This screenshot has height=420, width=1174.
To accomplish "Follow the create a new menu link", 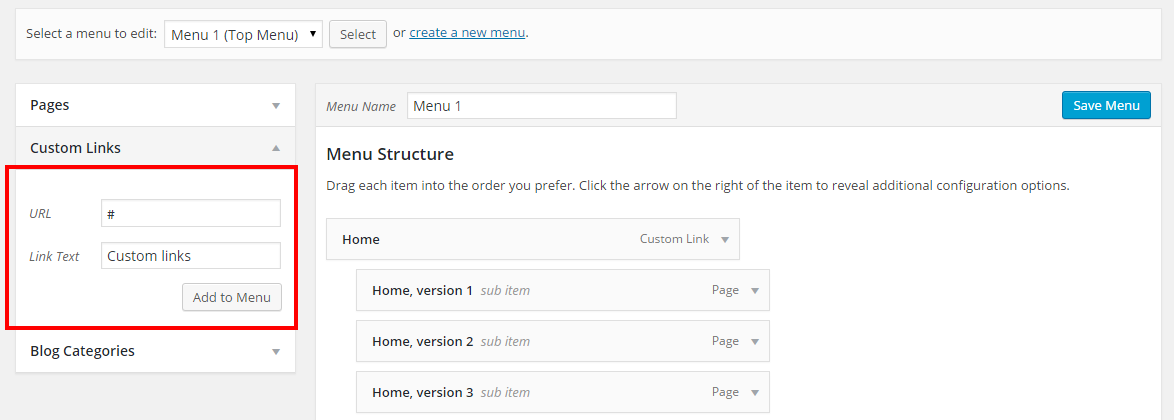I will point(467,33).
